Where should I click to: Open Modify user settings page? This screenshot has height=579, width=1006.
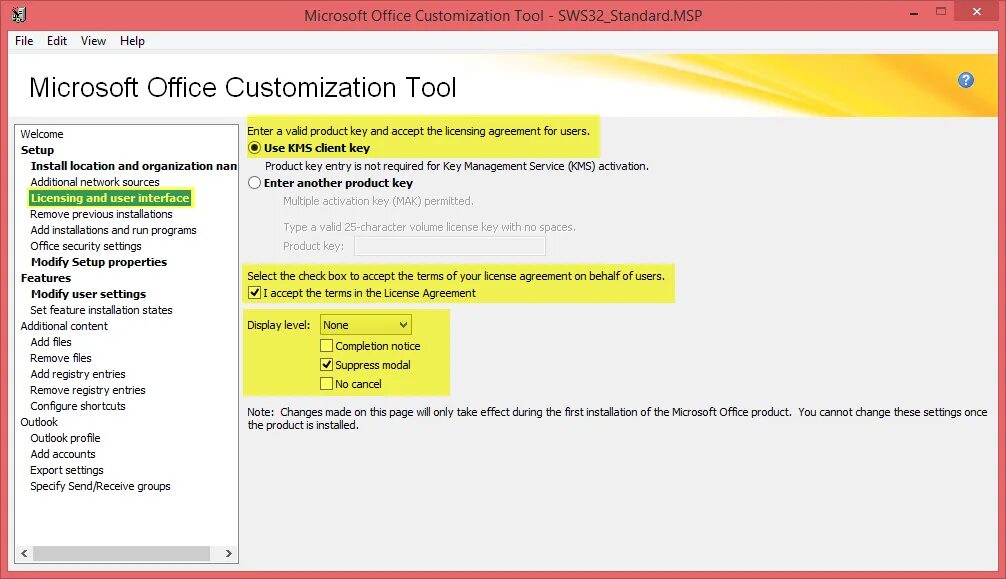tap(89, 294)
